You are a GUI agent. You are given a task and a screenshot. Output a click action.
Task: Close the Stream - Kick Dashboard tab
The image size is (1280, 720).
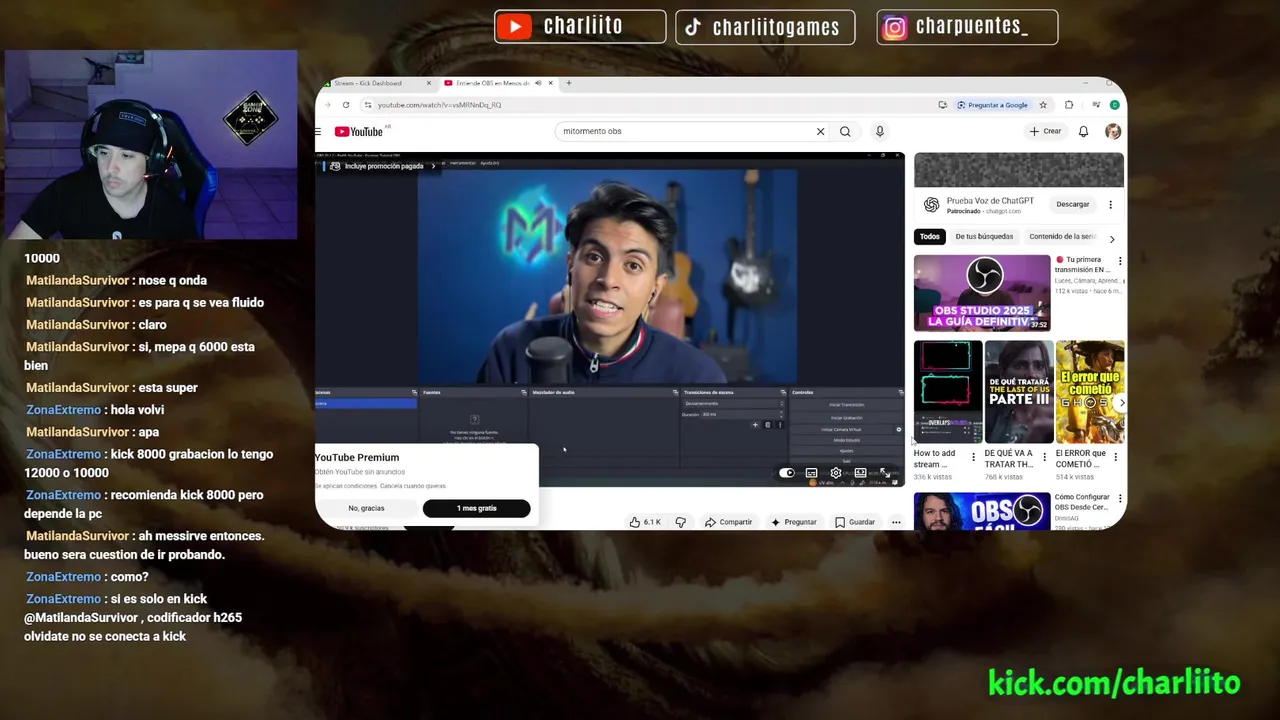click(x=429, y=83)
